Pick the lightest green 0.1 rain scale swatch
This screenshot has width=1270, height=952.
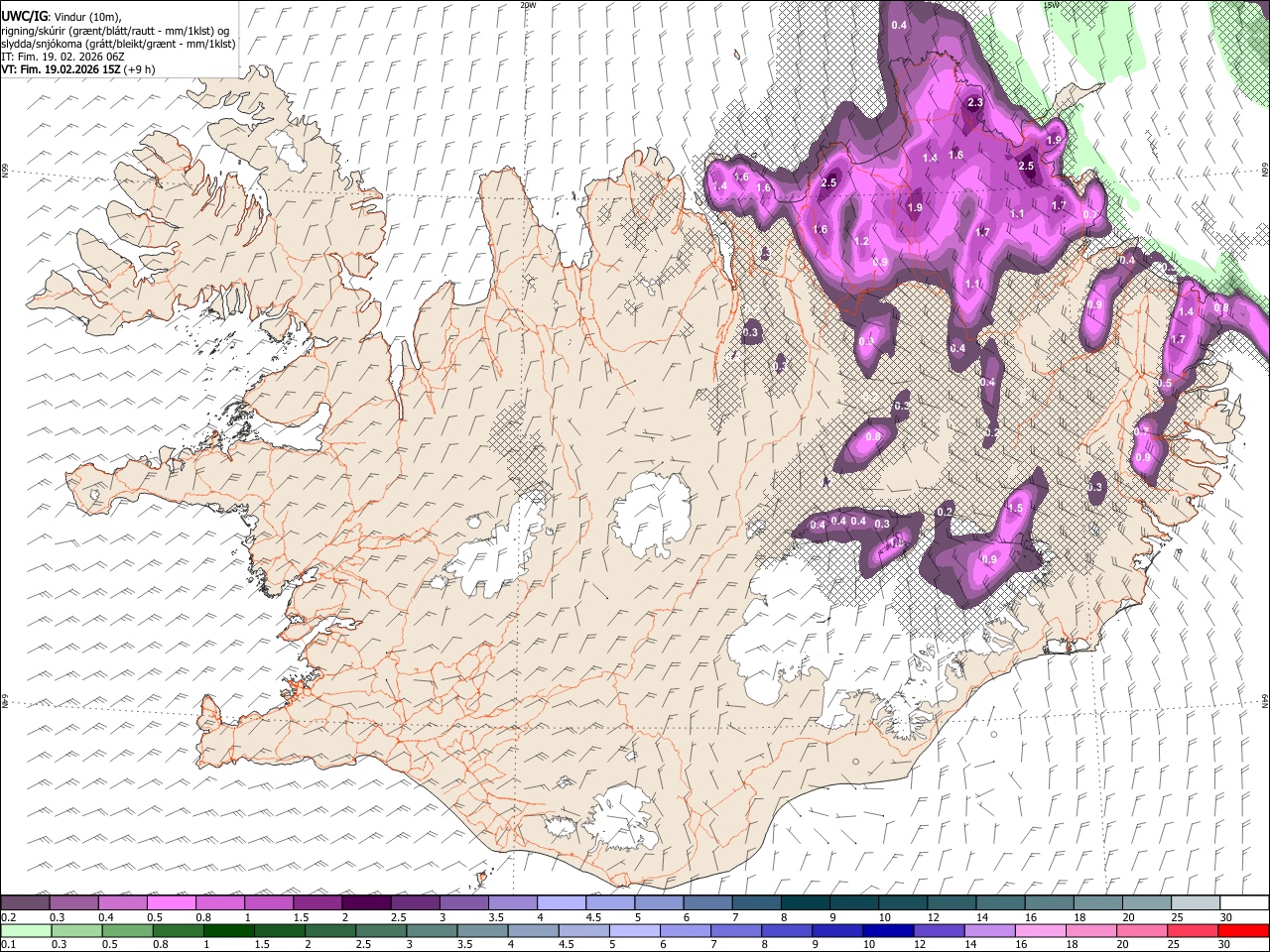25,930
